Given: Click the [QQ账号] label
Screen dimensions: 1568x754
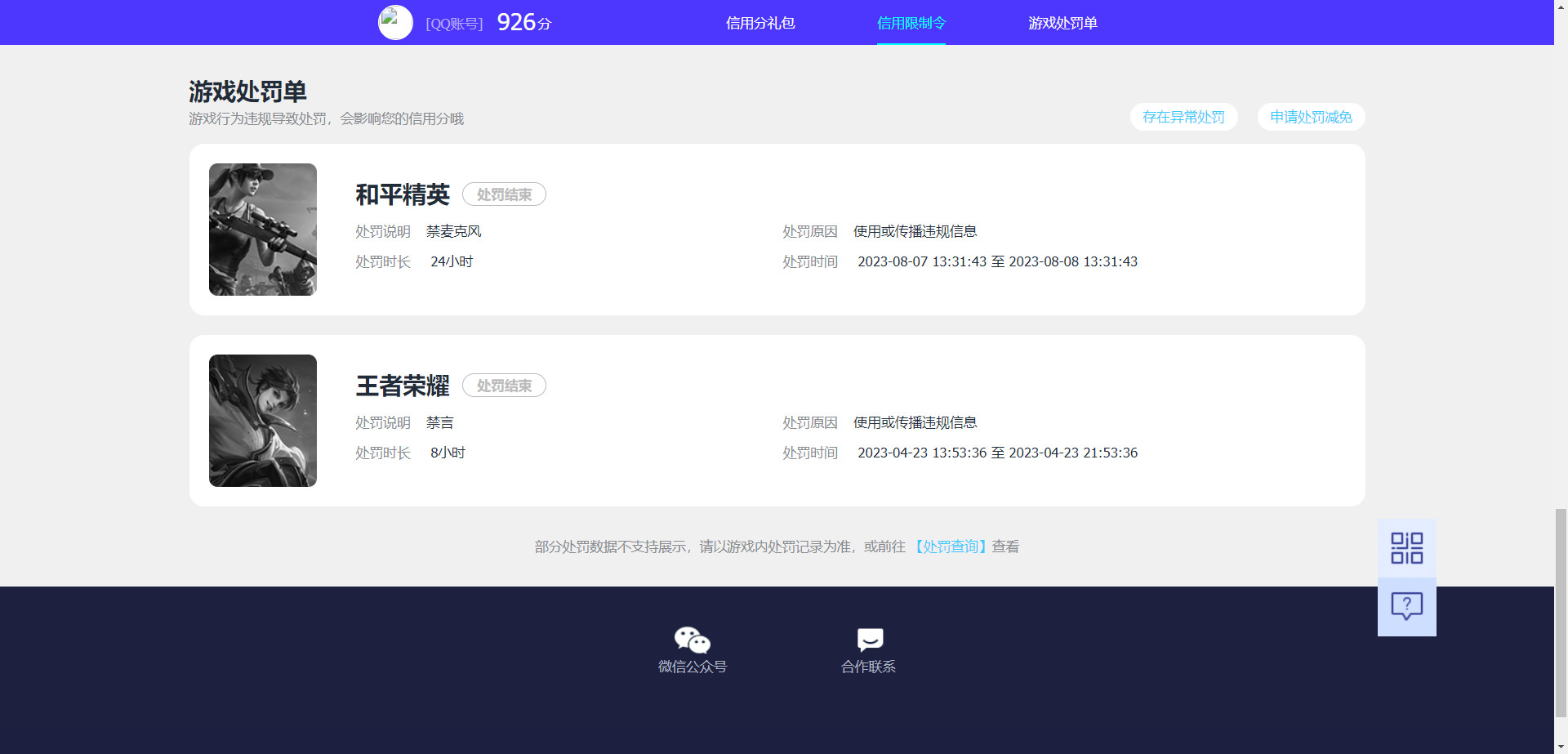Looking at the screenshot, I should tap(454, 24).
